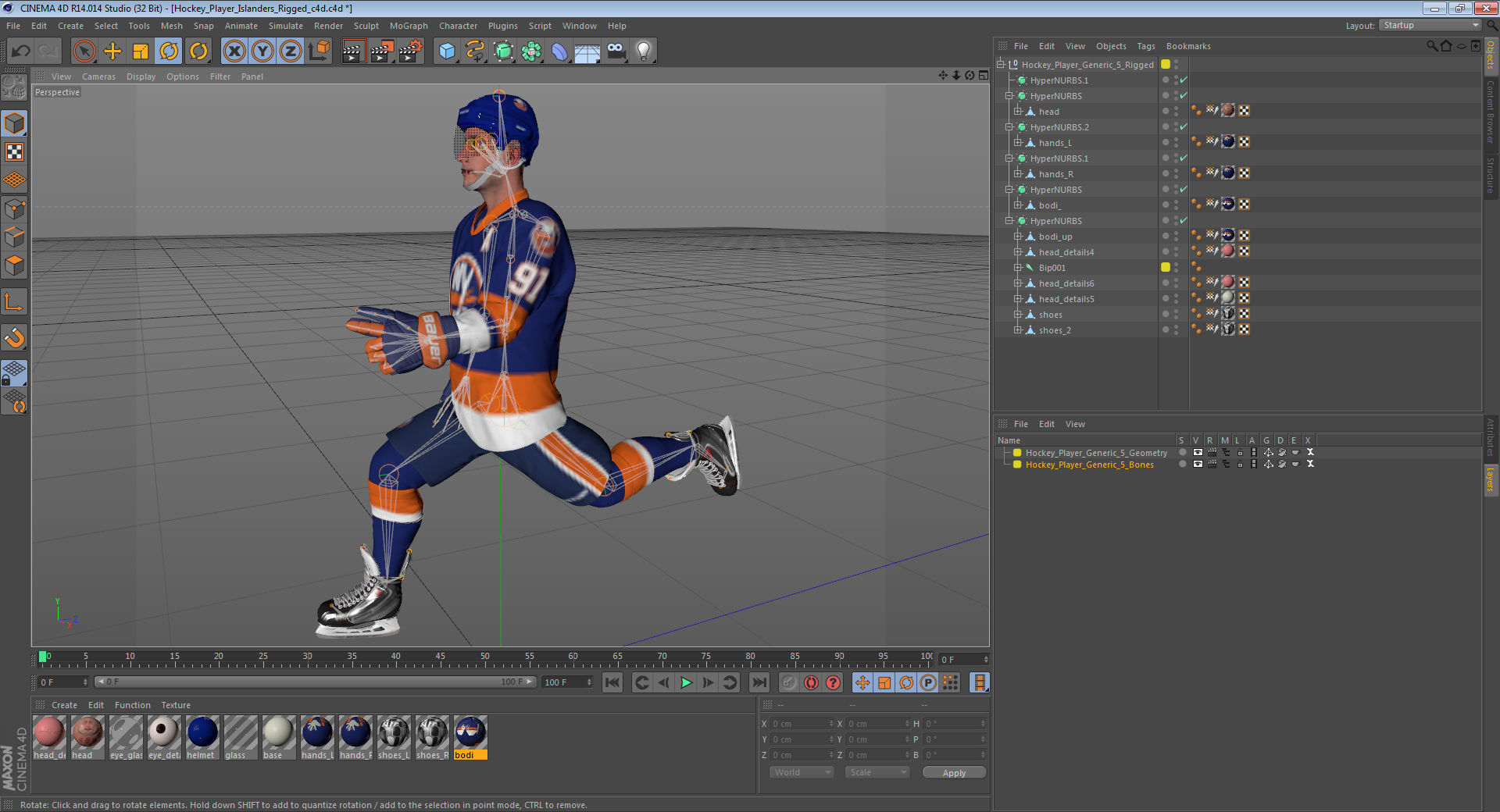The width and height of the screenshot is (1500, 812).
Task: Open the Deformer objects icon
Action: click(x=559, y=52)
